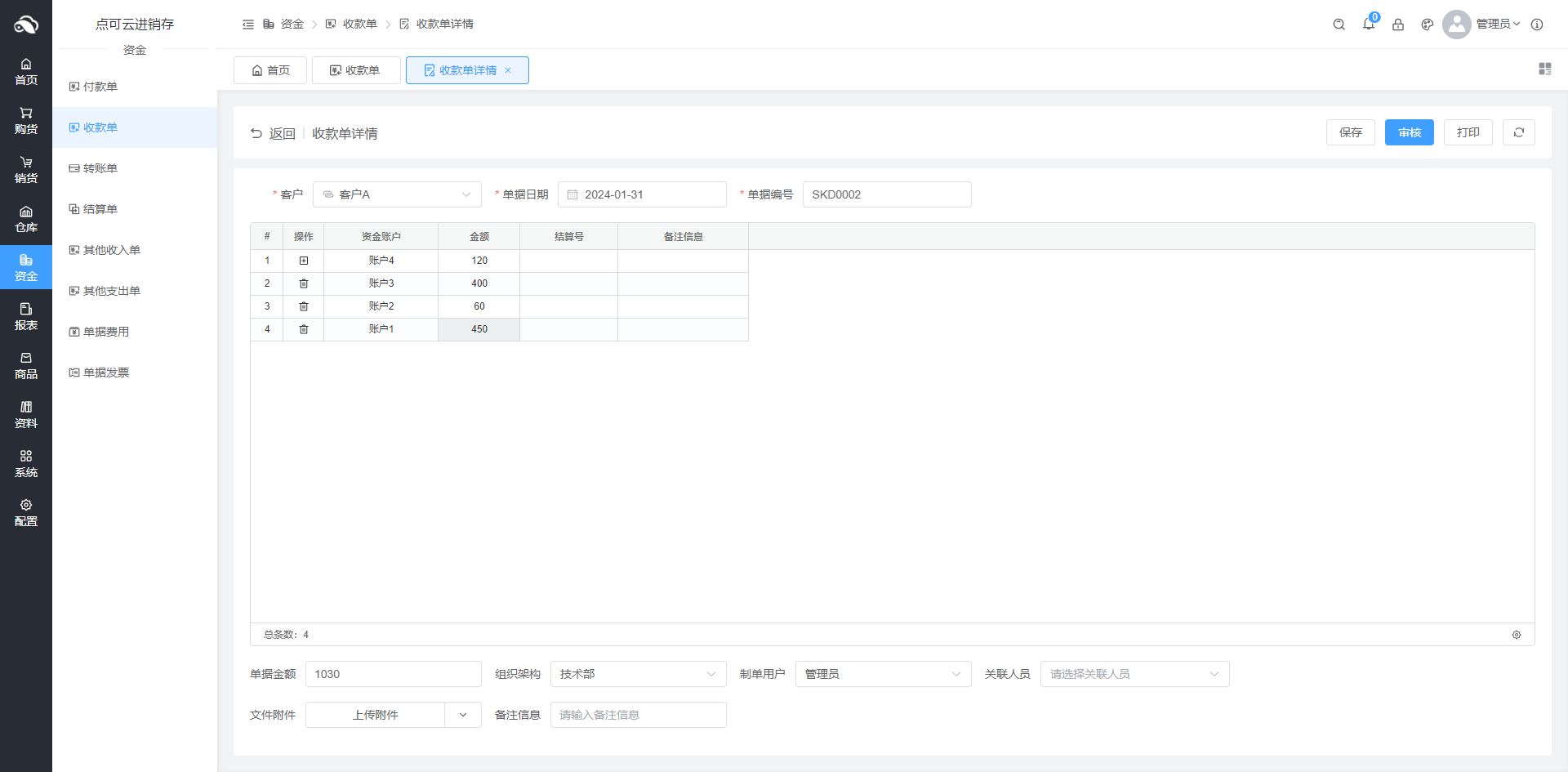
Task: Add a row using plus icon in row 1
Action: tap(304, 261)
